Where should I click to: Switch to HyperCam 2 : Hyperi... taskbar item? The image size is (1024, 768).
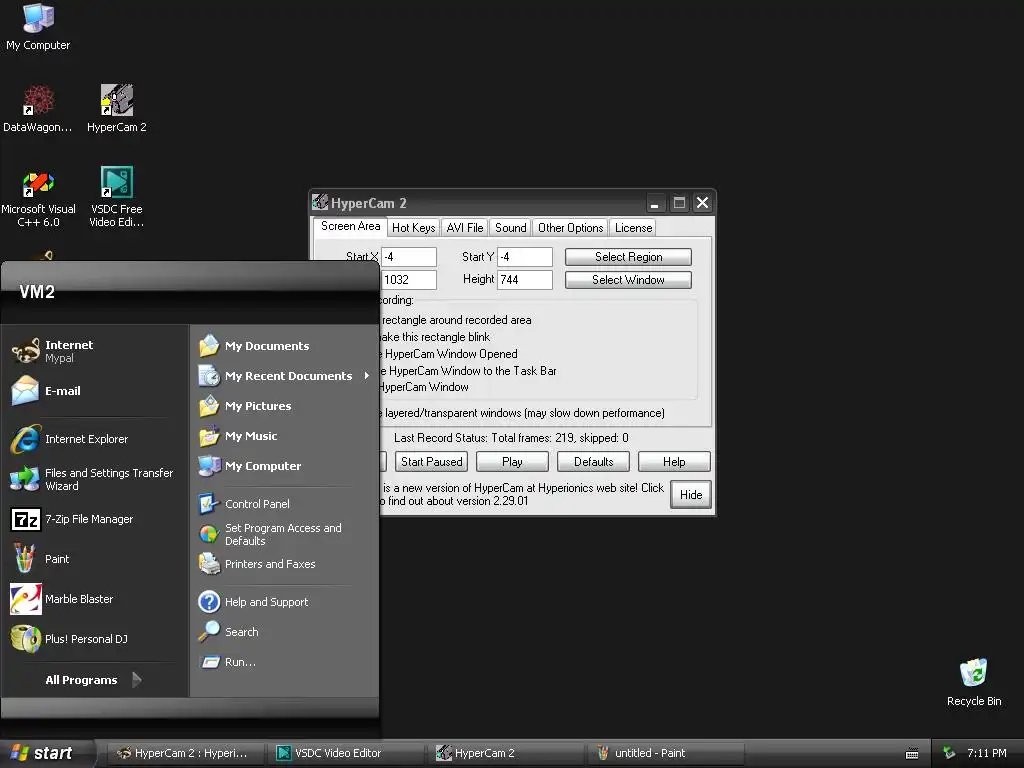pos(184,754)
